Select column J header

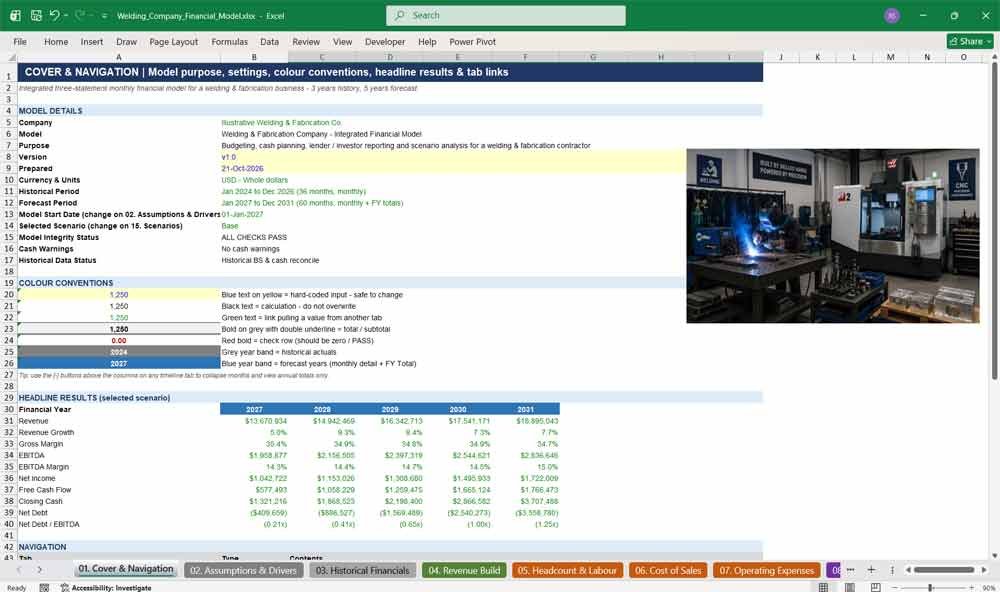(781, 57)
